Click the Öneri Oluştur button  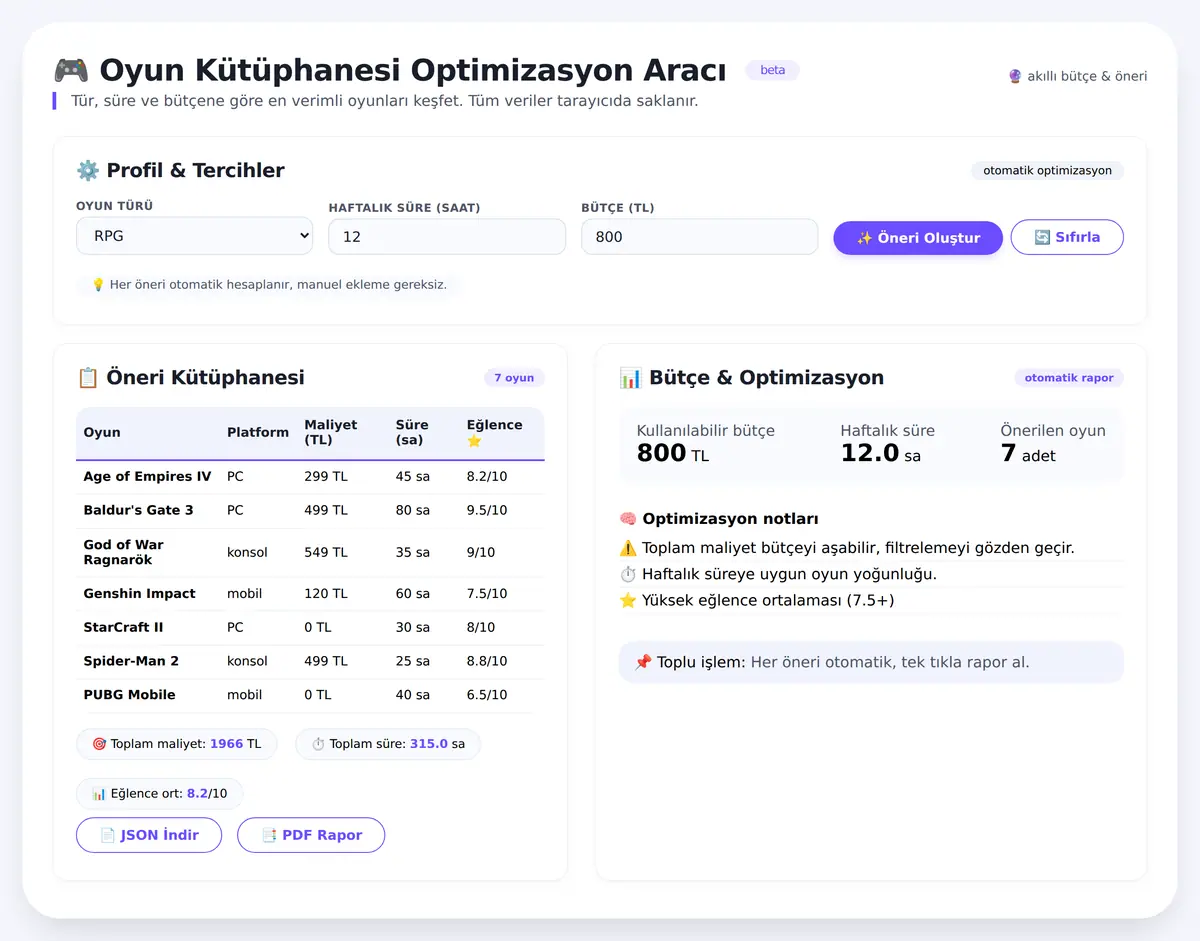tap(918, 238)
